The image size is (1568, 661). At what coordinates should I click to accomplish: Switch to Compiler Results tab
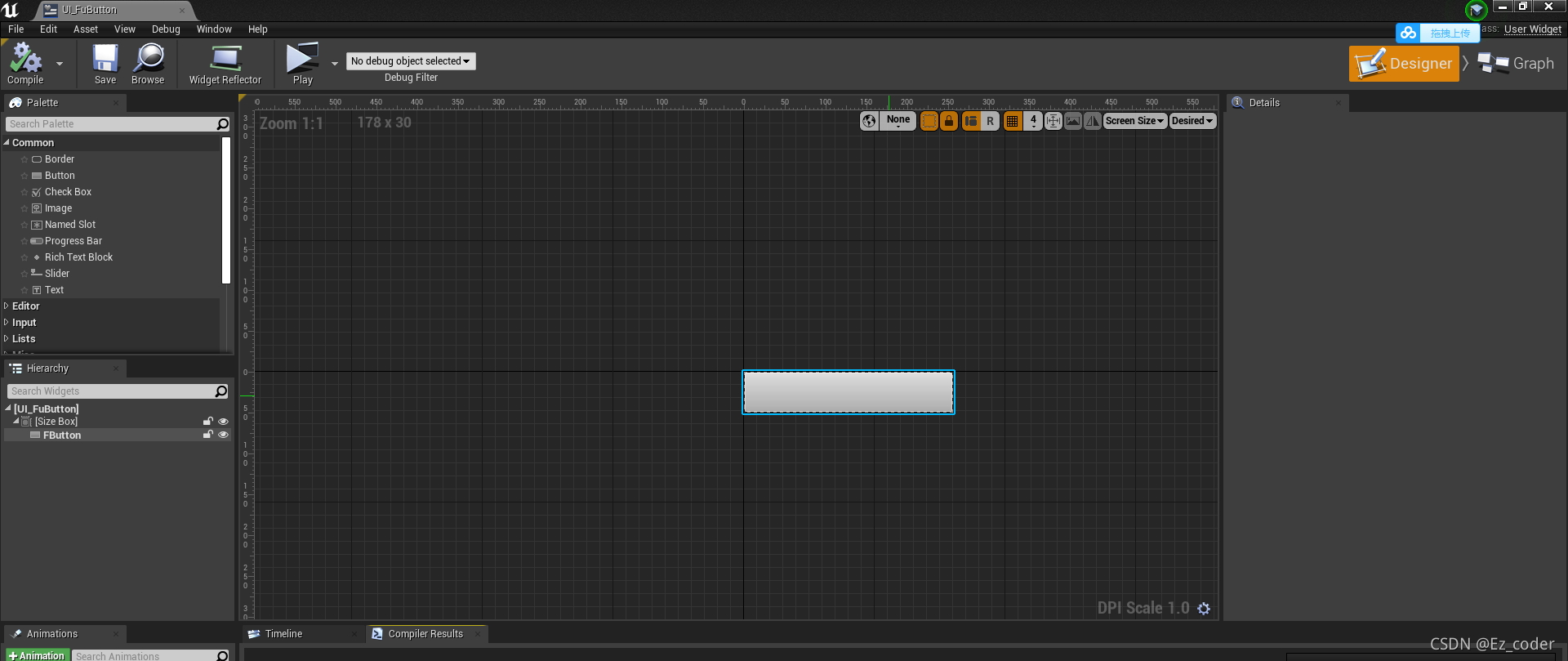pyautogui.click(x=425, y=634)
